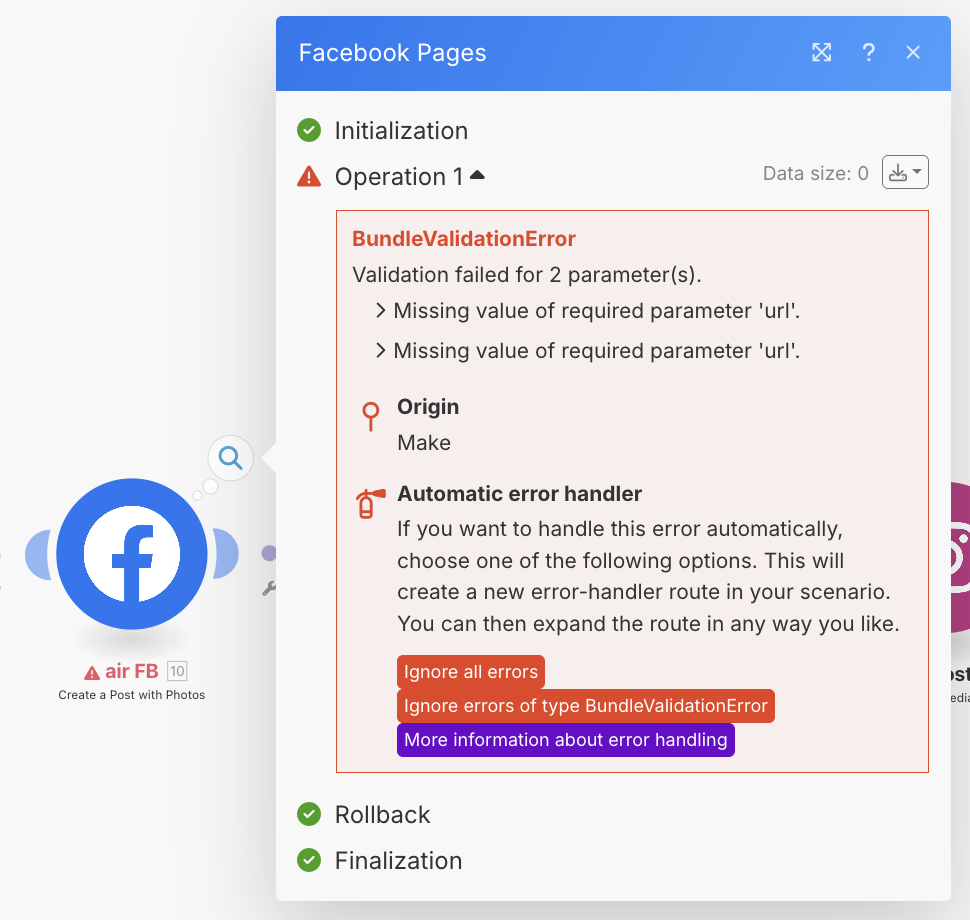Close the Facebook Pages panel

coord(913,53)
